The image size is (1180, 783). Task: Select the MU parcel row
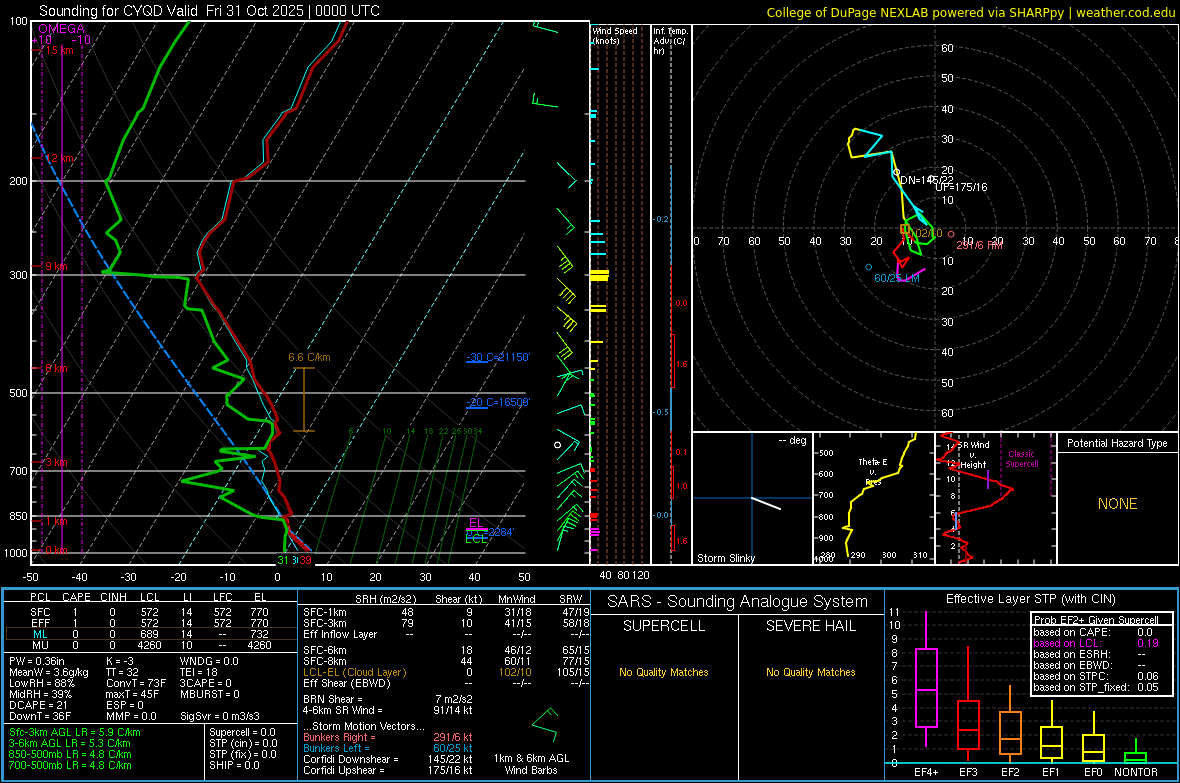(x=151, y=644)
